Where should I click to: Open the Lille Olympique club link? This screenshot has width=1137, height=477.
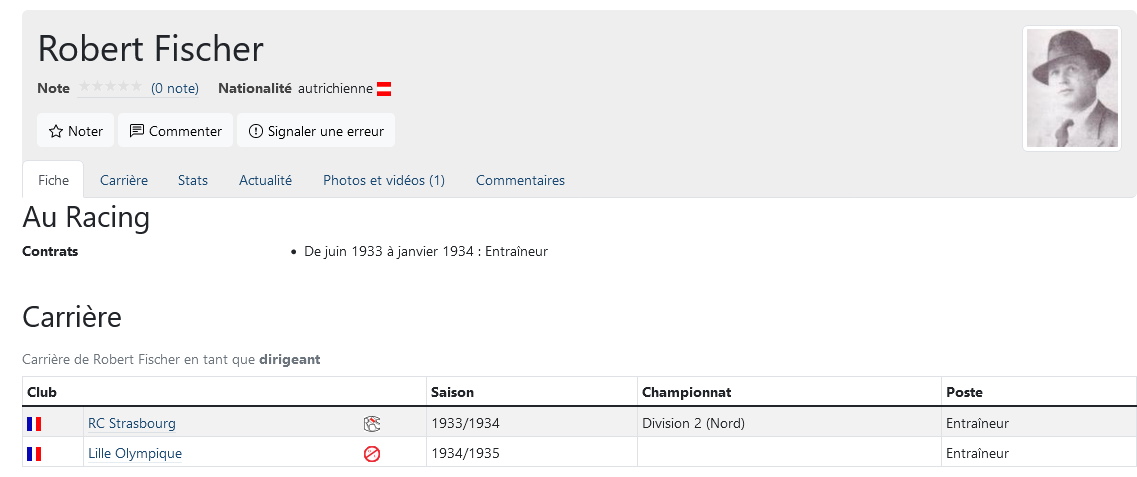pyautogui.click(x=135, y=454)
